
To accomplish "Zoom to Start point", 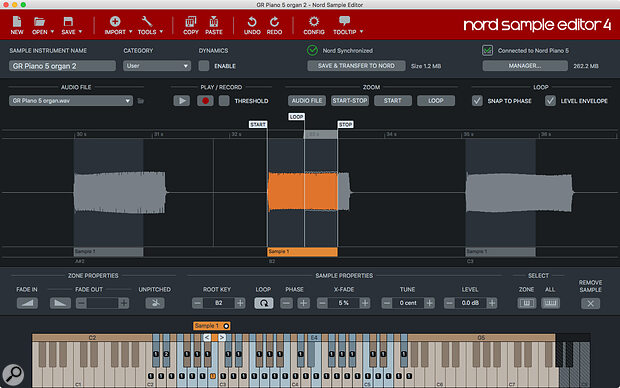I will click(x=393, y=101).
